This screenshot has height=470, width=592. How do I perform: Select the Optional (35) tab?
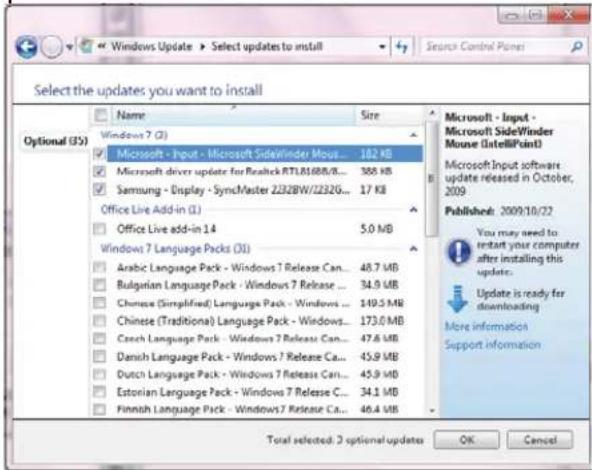[x=56, y=141]
